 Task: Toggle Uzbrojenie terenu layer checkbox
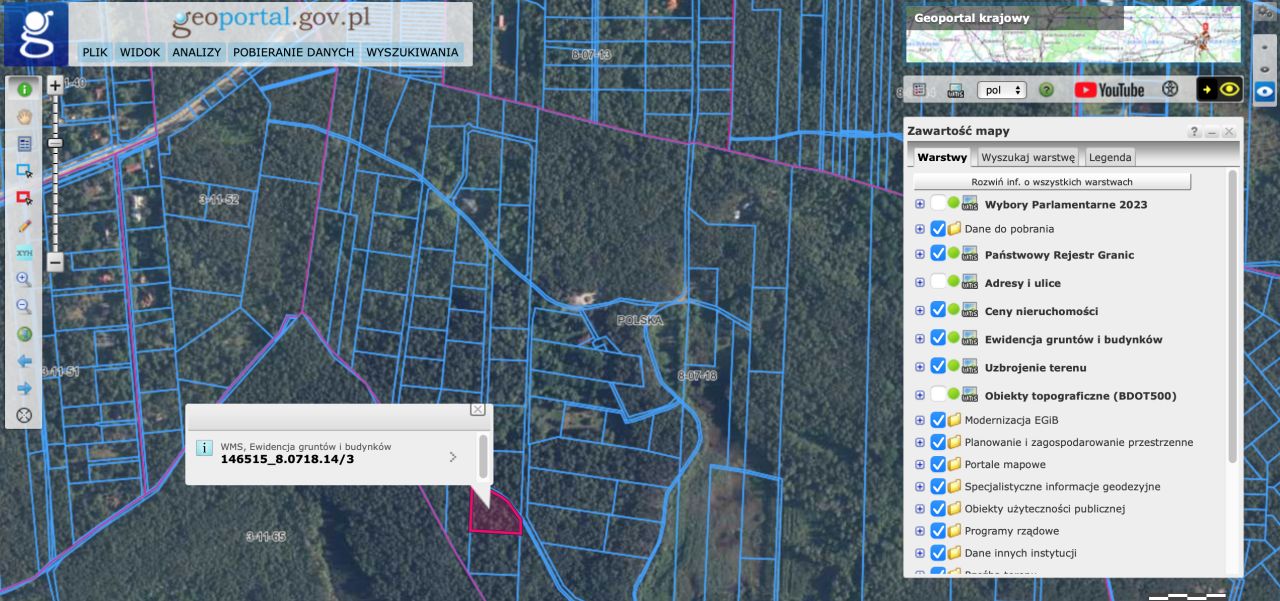938,367
